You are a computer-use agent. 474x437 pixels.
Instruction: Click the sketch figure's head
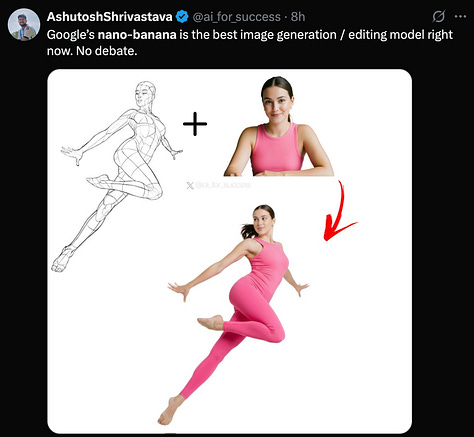145,94
